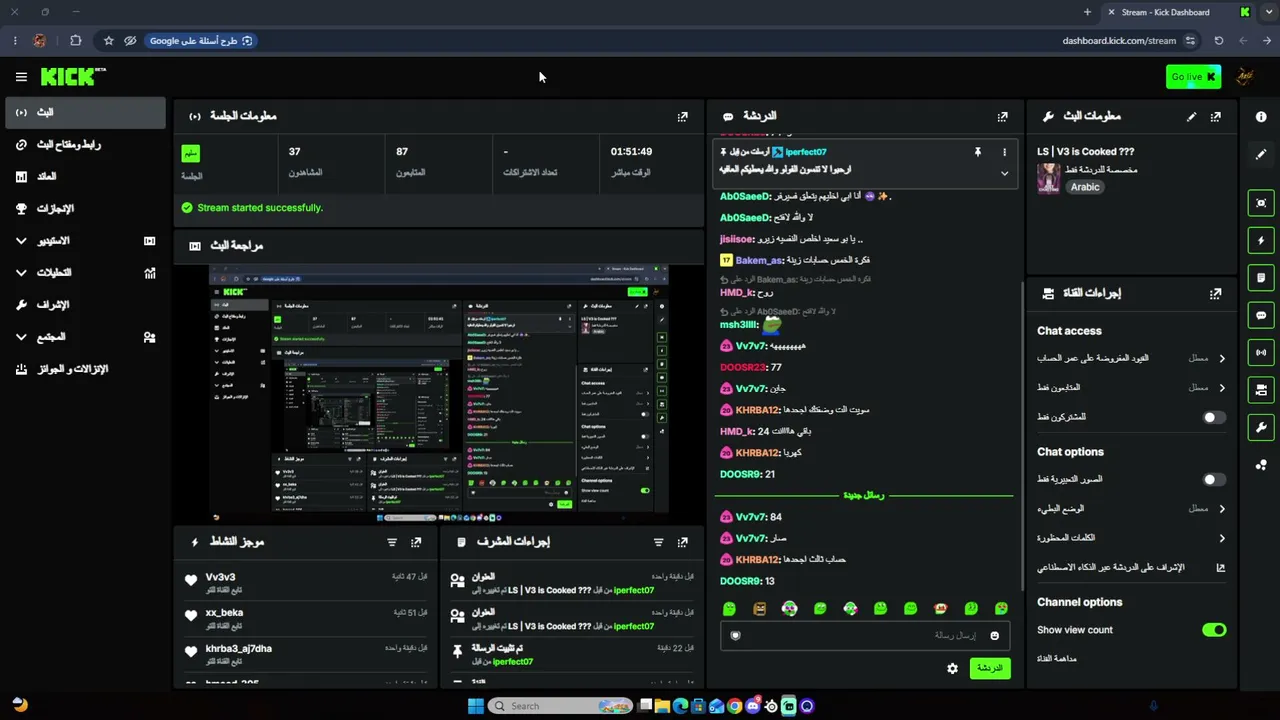Open the info icon in right sidebar
The width and height of the screenshot is (1280, 720).
(1261, 116)
